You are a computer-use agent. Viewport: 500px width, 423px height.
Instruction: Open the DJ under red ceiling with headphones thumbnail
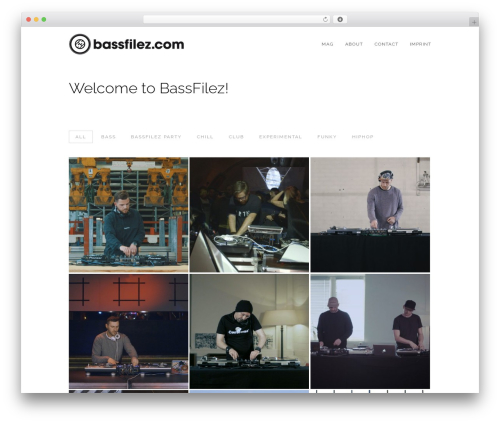point(129,331)
